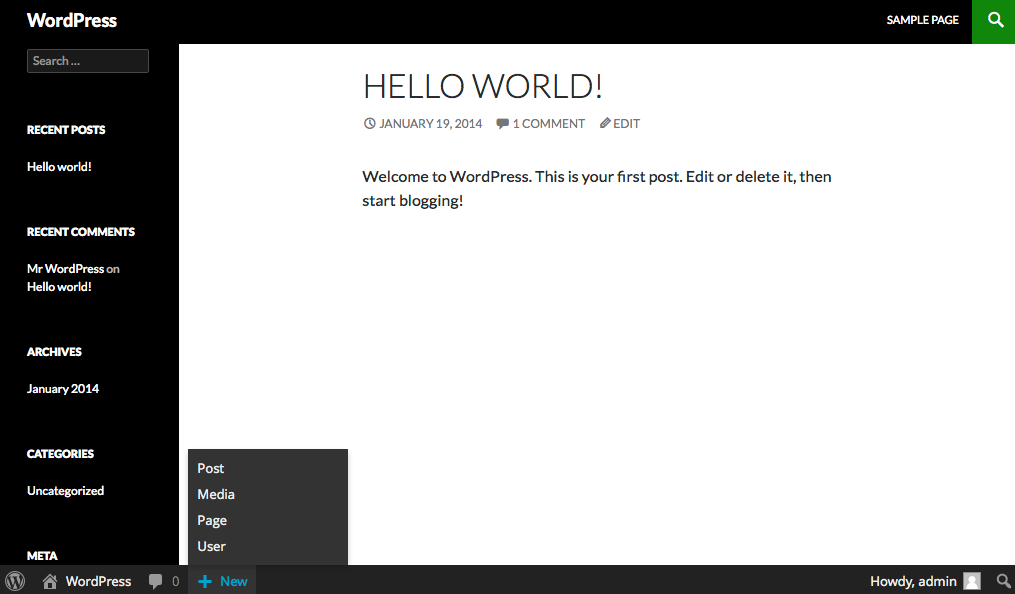Choose User in the New menu

(211, 546)
